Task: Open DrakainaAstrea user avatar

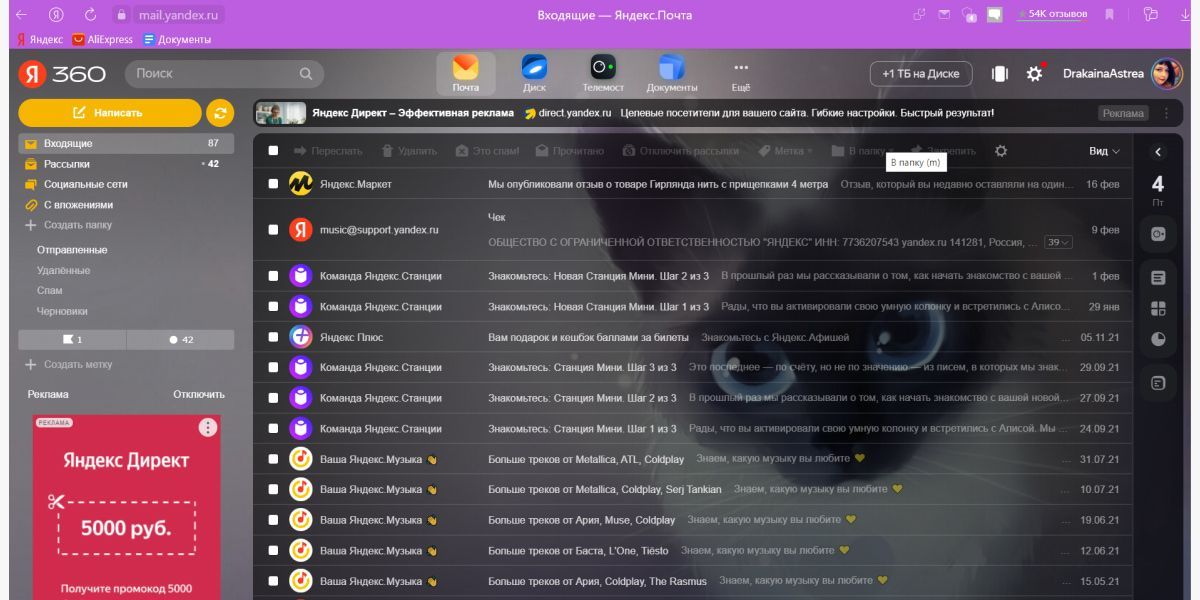Action: (1166, 73)
